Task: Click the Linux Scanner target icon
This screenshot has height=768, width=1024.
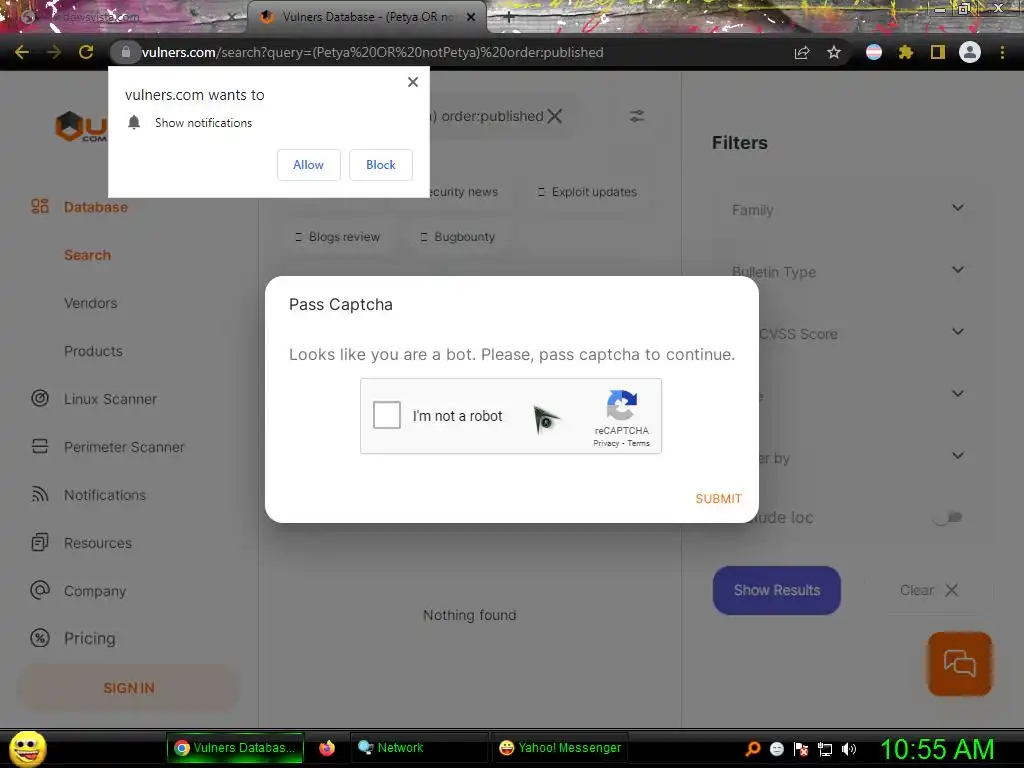Action: pyautogui.click(x=40, y=398)
